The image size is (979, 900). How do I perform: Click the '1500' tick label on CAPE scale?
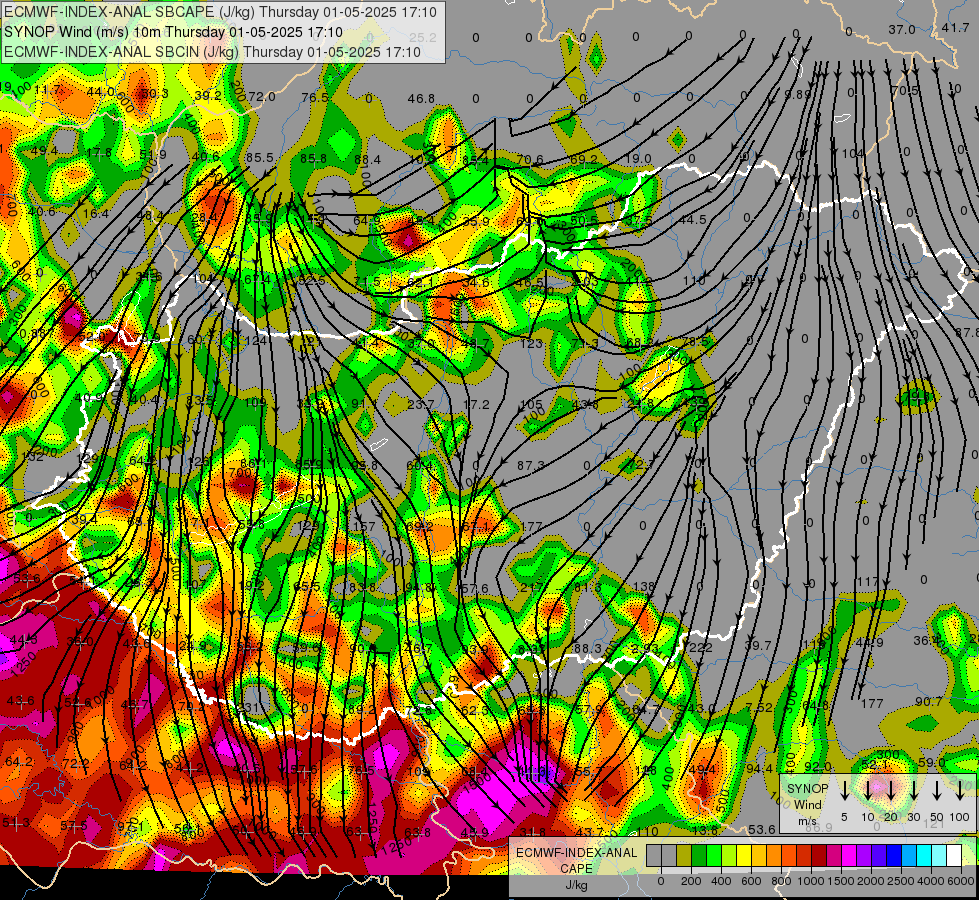click(841, 881)
